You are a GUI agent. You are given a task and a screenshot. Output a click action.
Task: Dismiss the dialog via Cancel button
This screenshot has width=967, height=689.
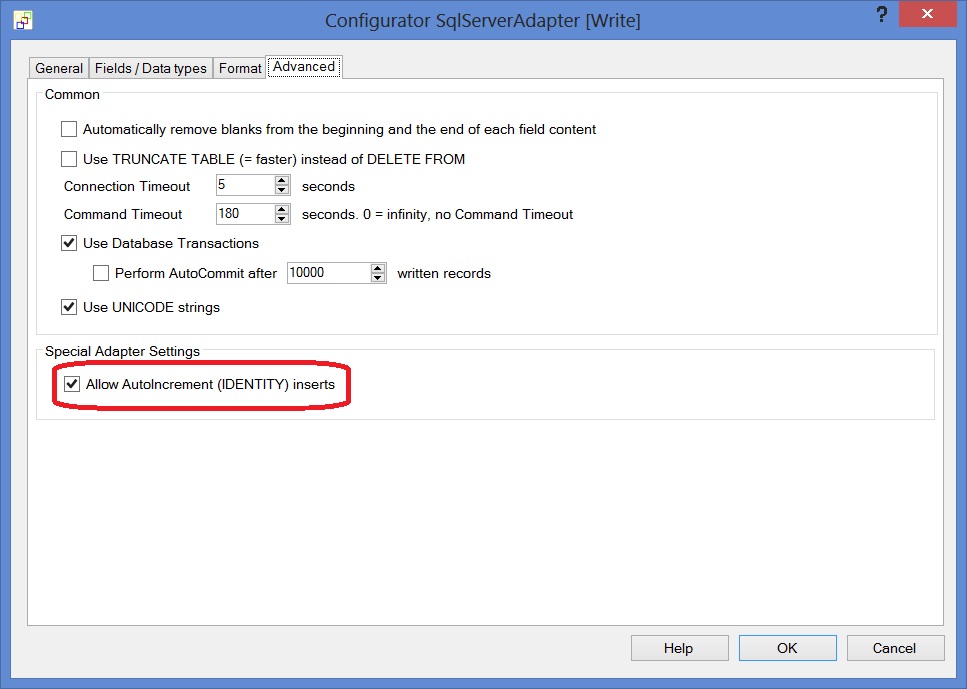click(x=895, y=647)
